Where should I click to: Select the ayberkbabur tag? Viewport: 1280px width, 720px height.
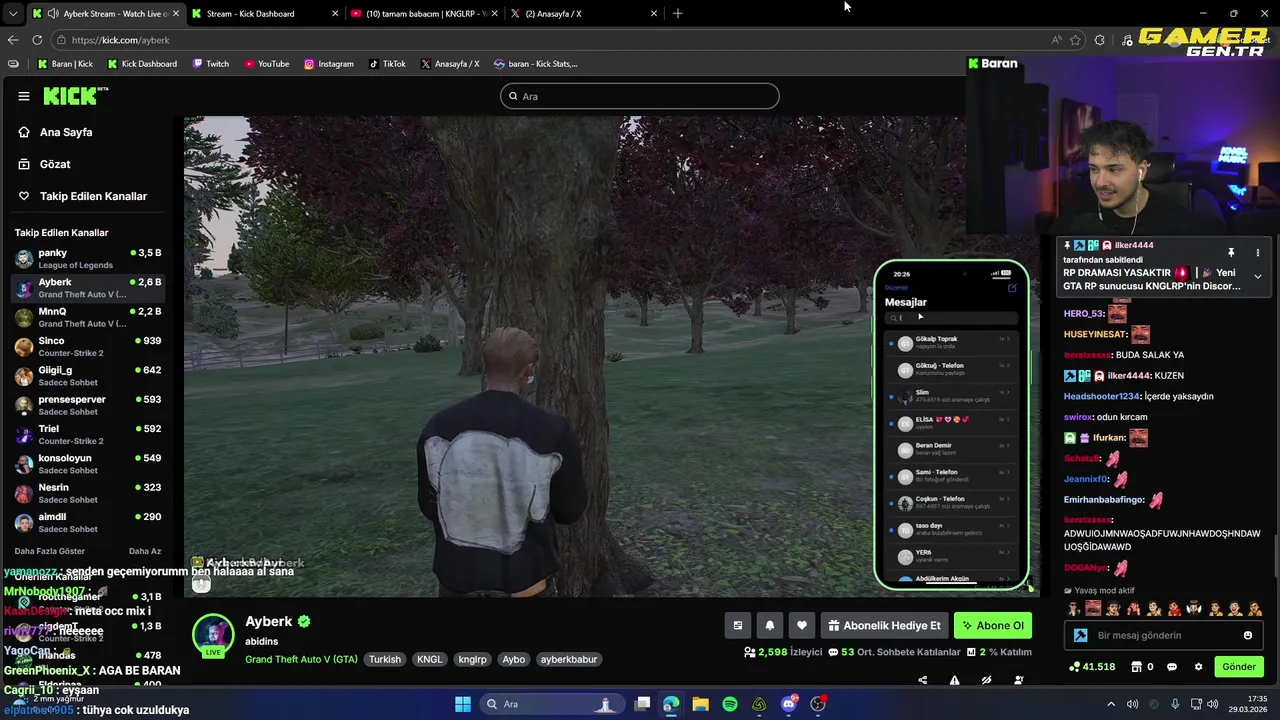[569, 659]
